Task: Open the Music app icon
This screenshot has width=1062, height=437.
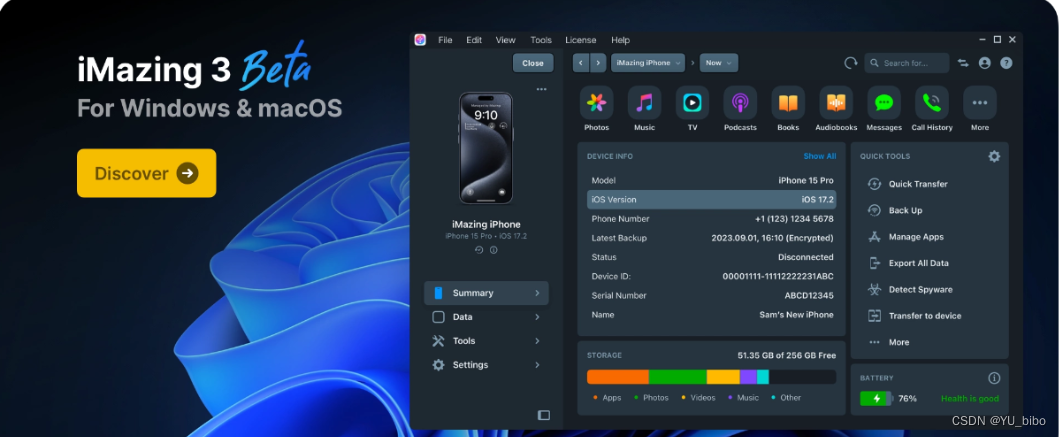Action: click(x=644, y=103)
